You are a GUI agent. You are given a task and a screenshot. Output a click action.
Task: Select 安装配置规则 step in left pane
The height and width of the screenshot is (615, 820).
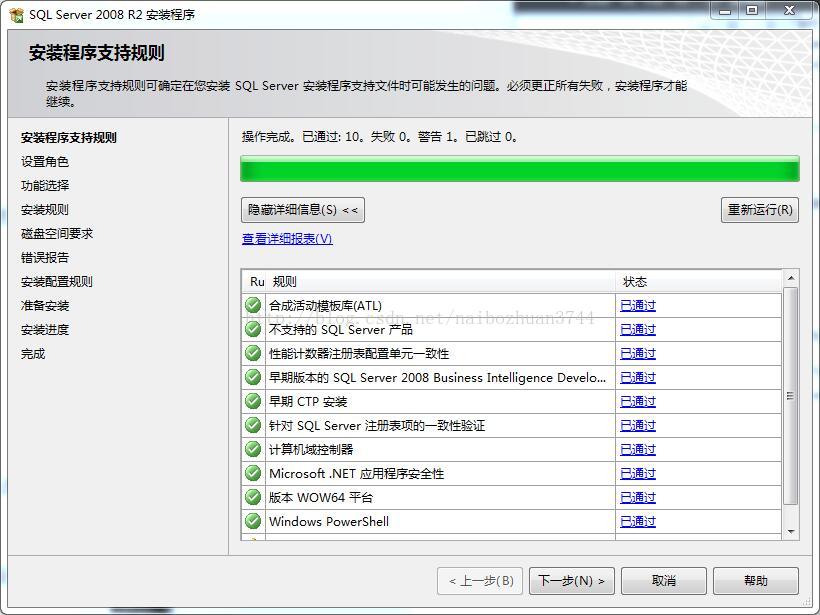coord(57,282)
